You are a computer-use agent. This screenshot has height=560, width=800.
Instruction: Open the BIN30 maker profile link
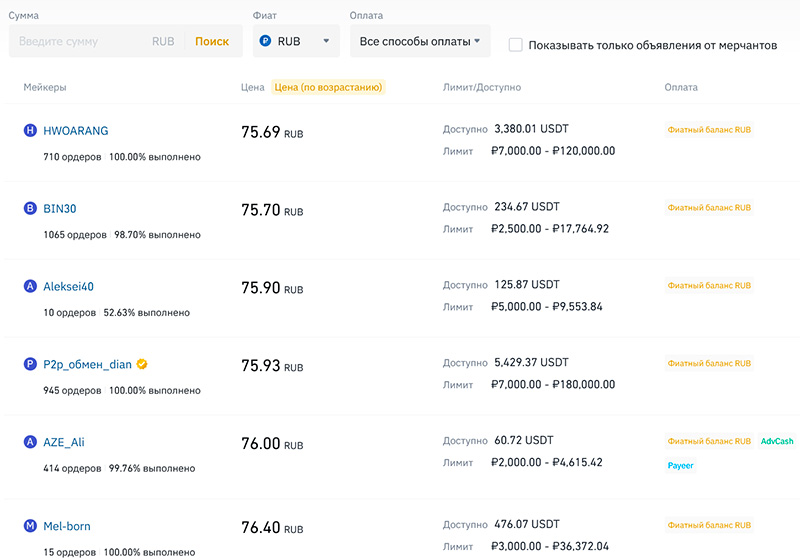(60, 209)
